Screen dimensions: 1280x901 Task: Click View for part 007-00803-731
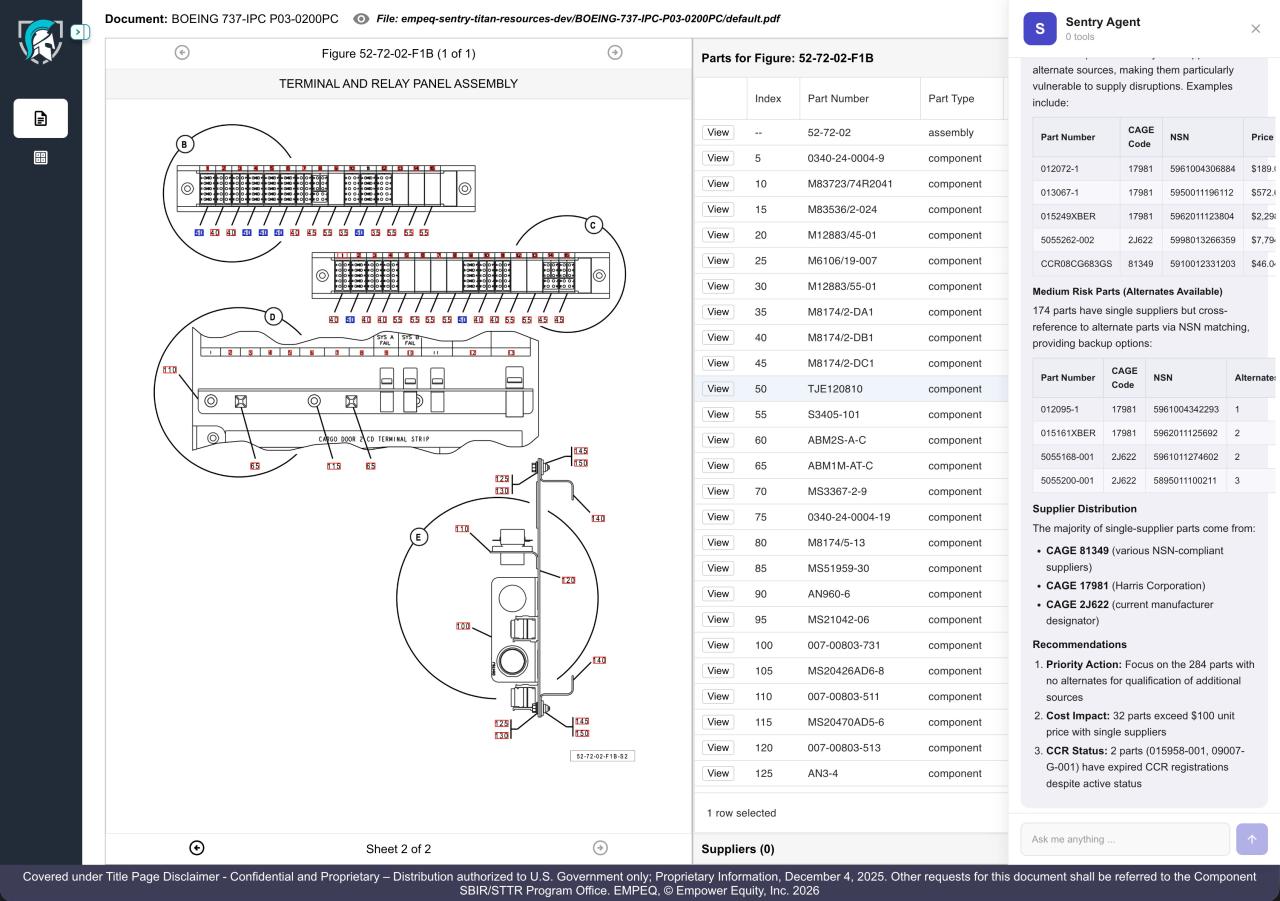coord(717,645)
